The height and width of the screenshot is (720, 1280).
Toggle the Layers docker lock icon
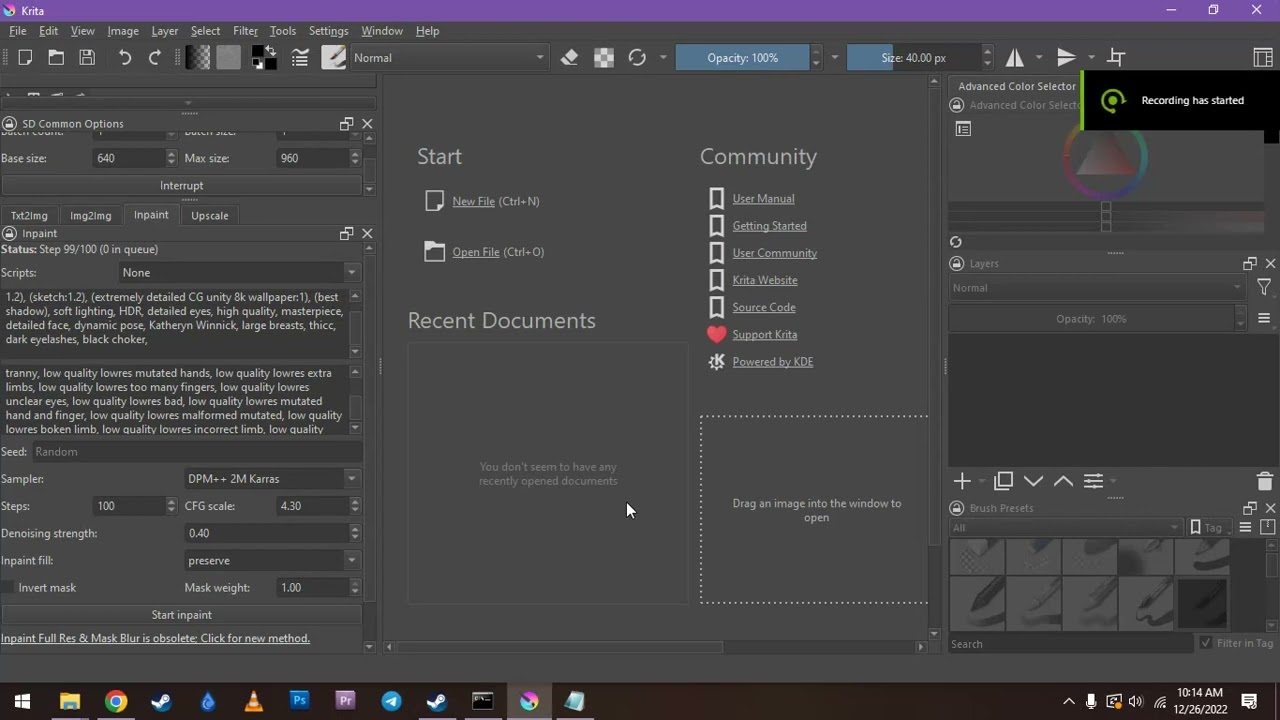[x=957, y=264]
